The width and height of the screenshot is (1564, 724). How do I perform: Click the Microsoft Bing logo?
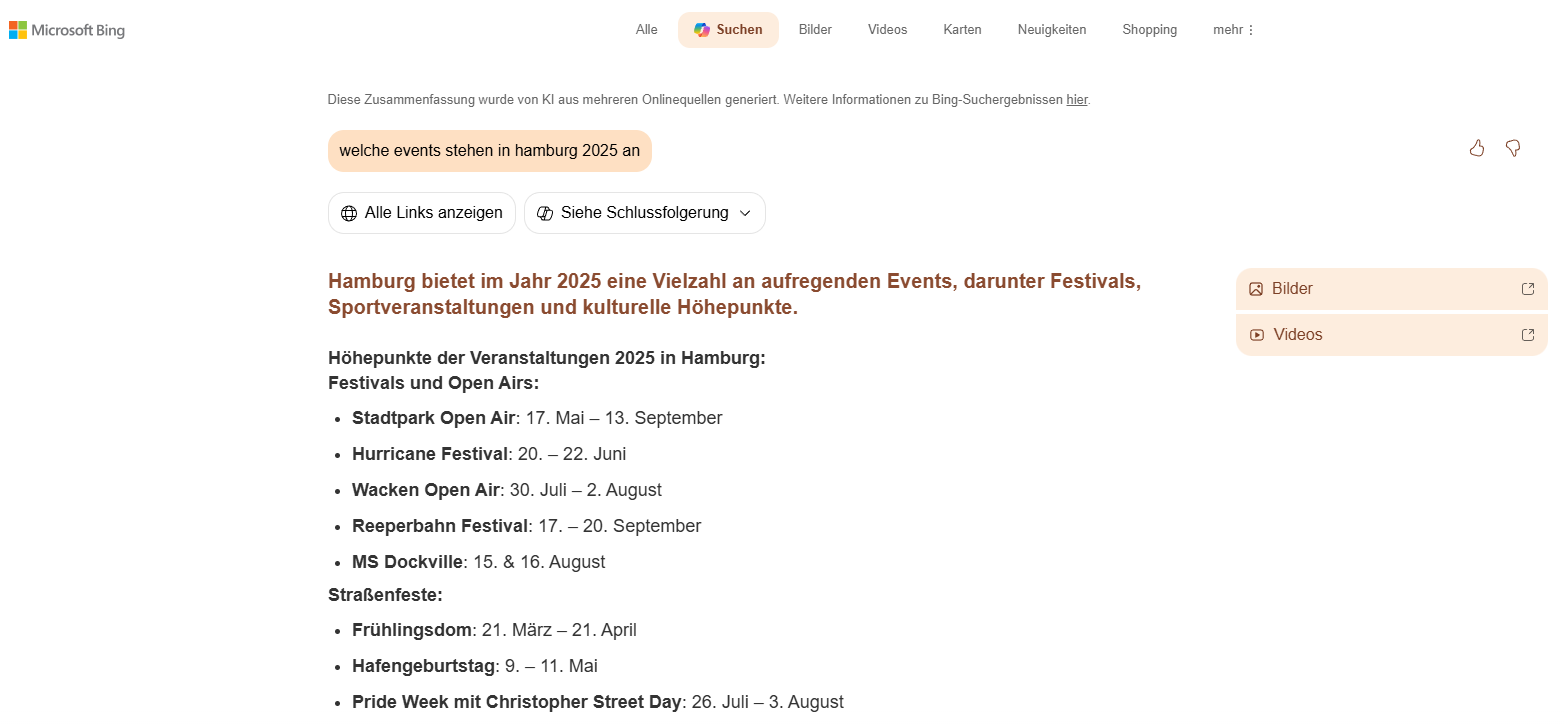click(67, 30)
